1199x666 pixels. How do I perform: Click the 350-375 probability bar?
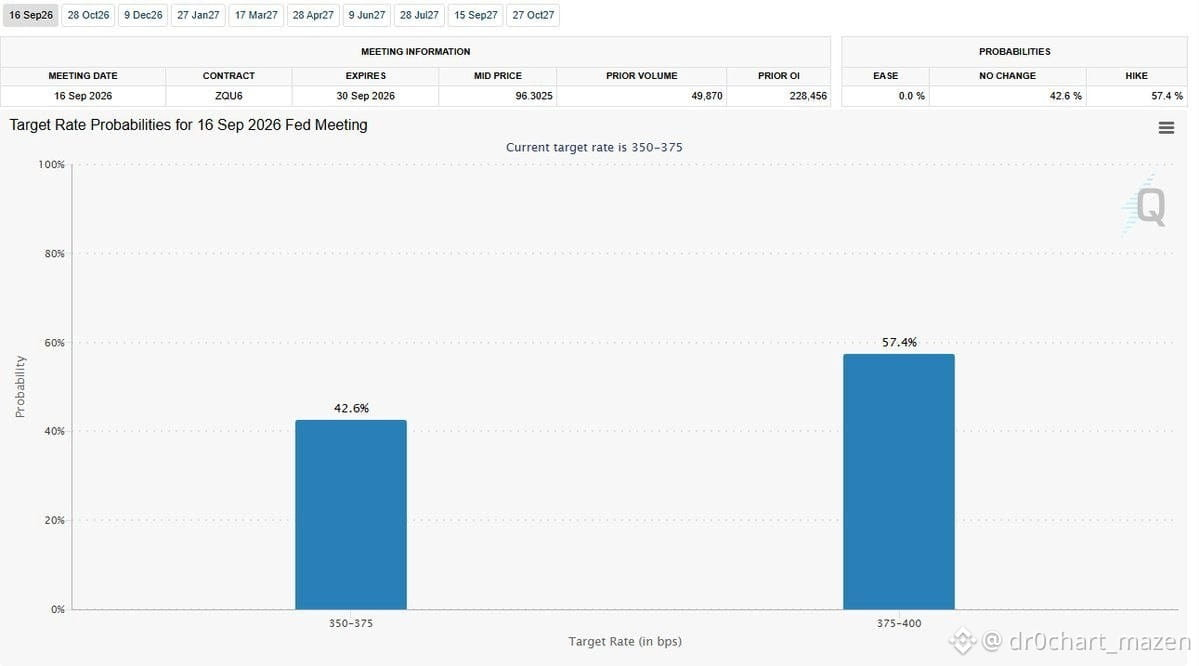point(351,515)
